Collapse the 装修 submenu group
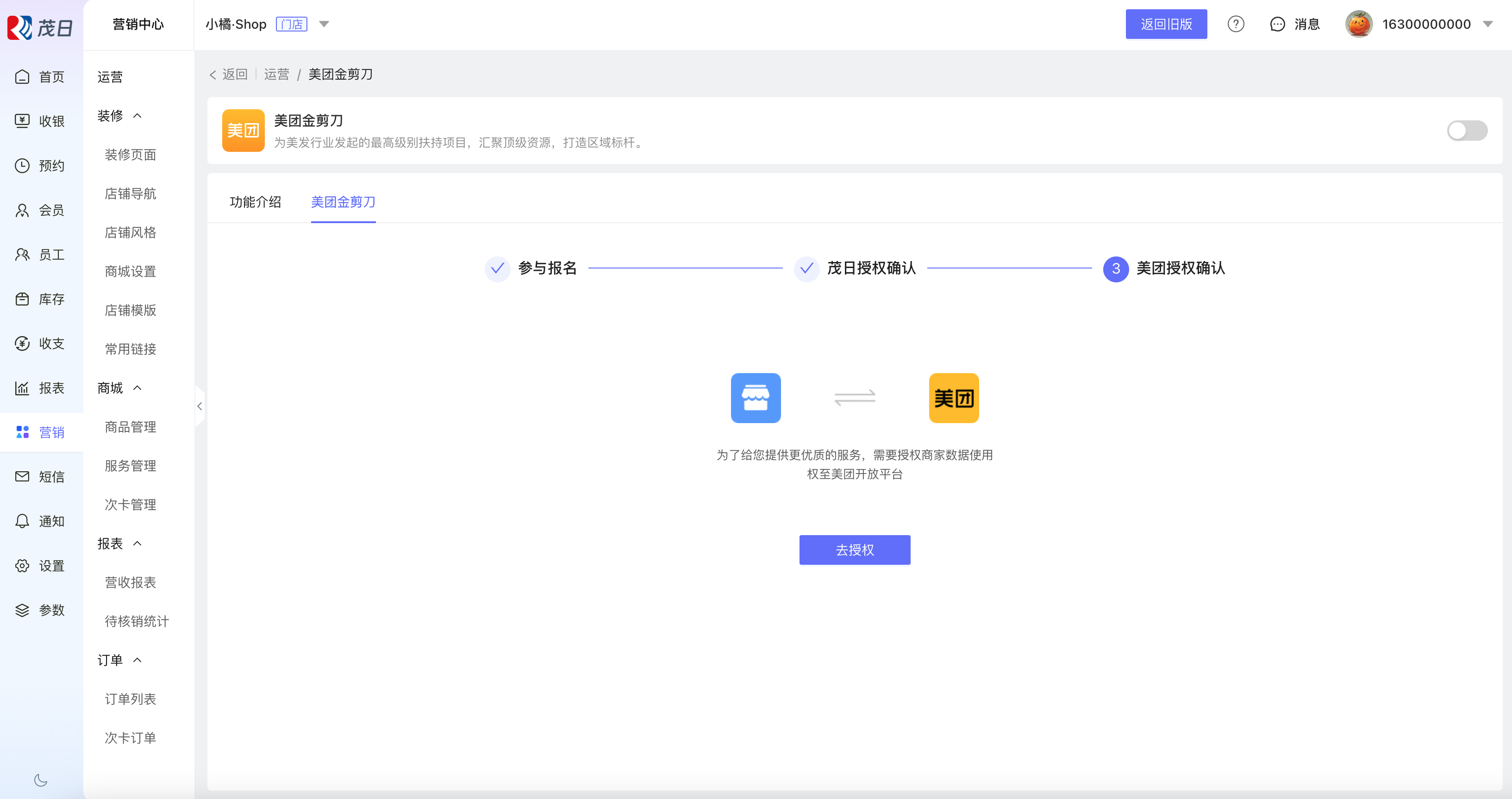1512x799 pixels. click(137, 116)
